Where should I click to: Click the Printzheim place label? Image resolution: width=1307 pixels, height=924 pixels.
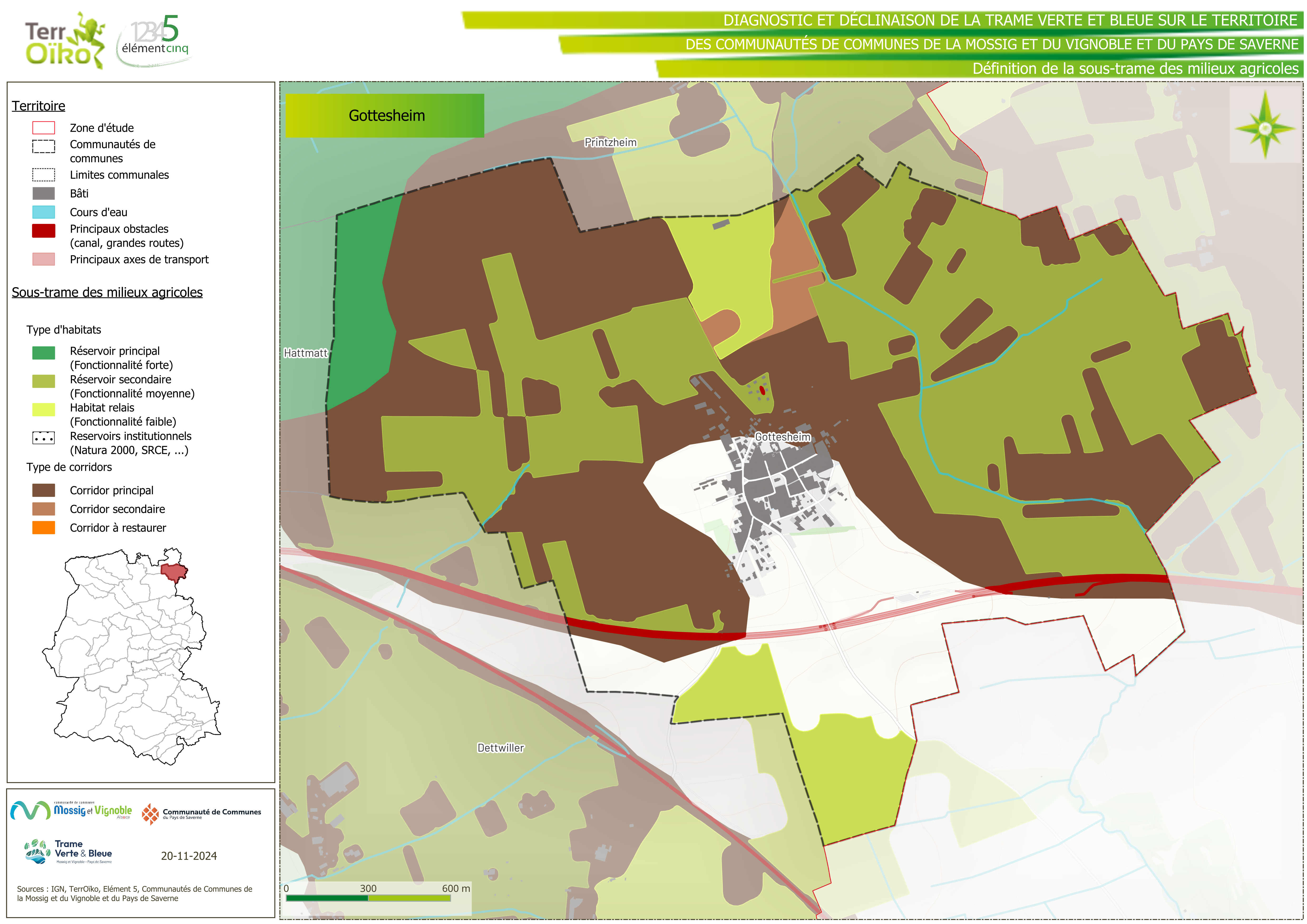coord(610,142)
